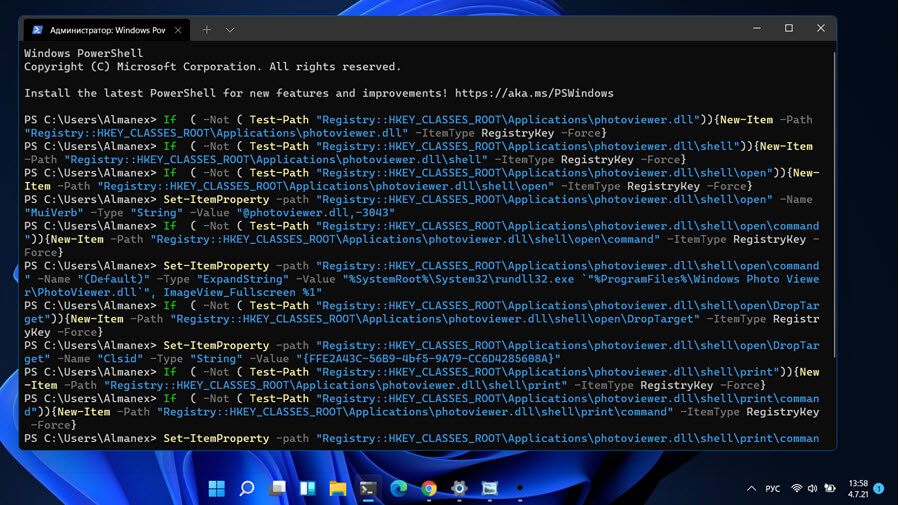
Task: Open the volume control in the tray
Action: [812, 489]
